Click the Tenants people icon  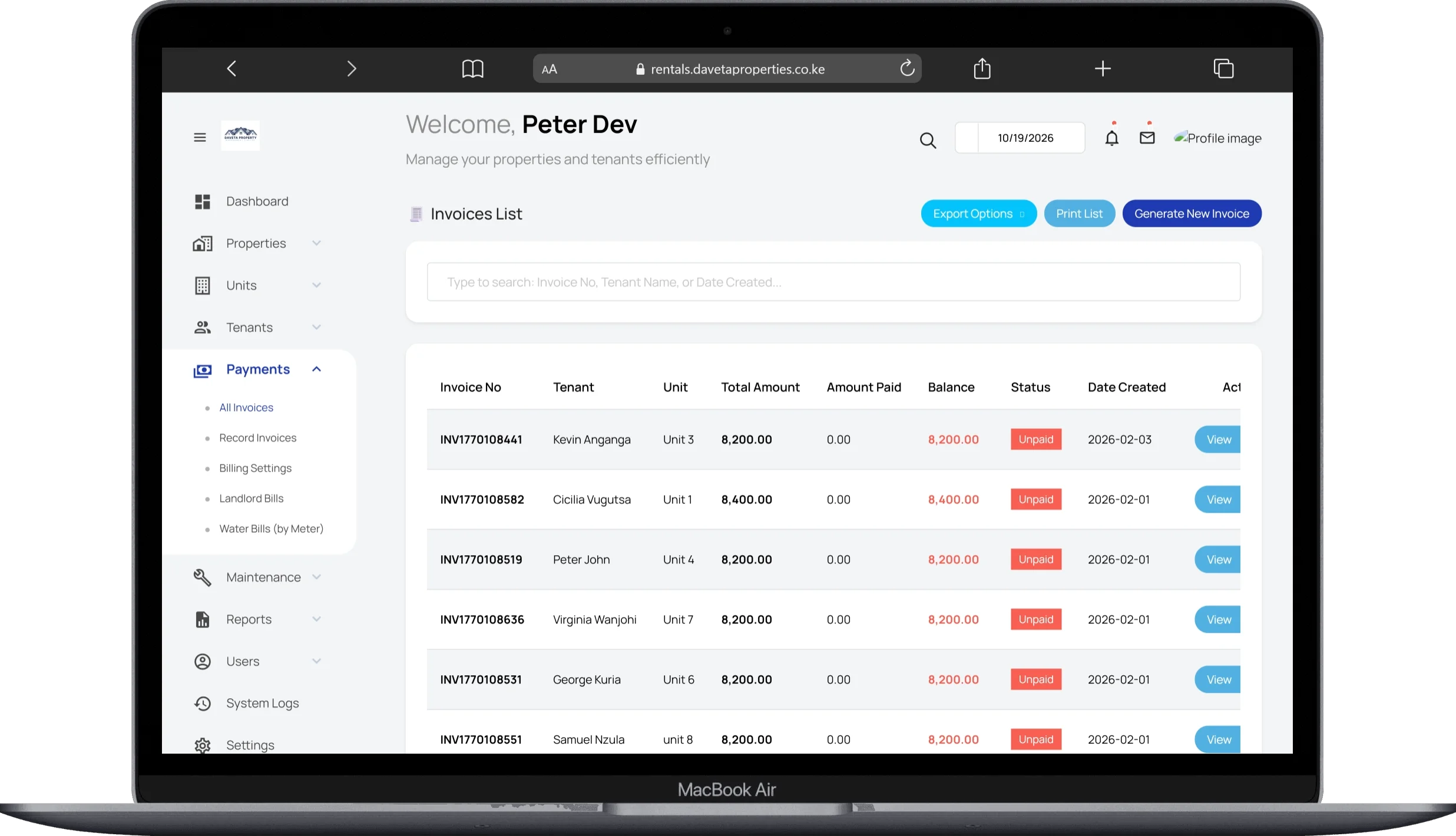203,327
